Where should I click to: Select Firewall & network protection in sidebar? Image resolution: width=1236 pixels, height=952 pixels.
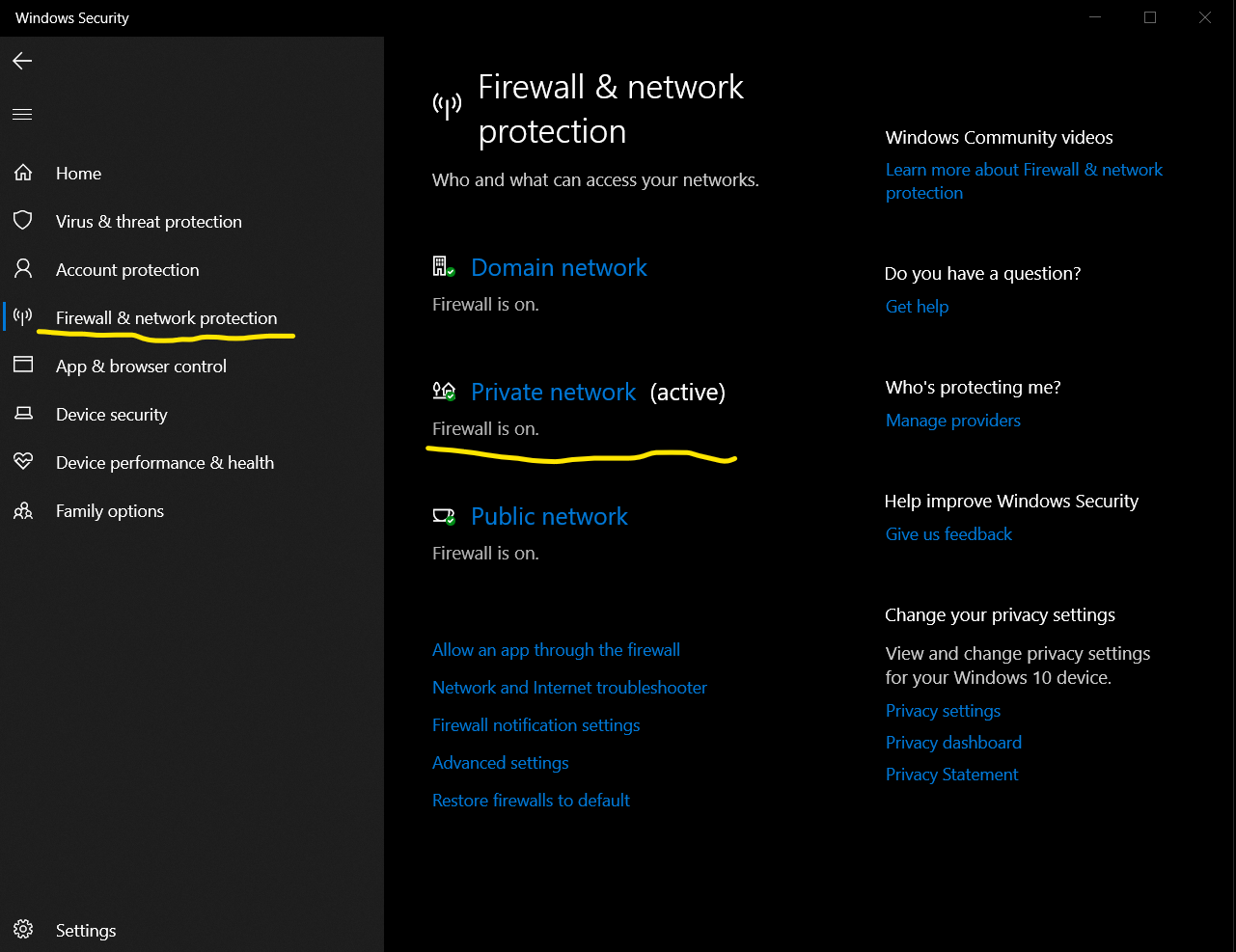pyautogui.click(x=166, y=318)
